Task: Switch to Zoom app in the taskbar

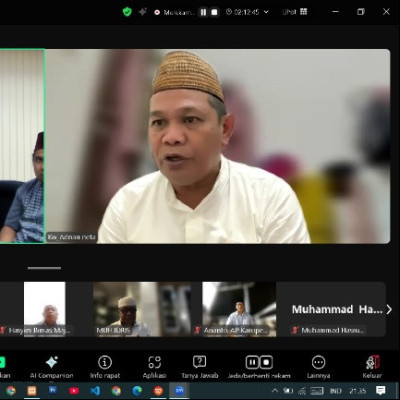Action: pyautogui.click(x=179, y=391)
